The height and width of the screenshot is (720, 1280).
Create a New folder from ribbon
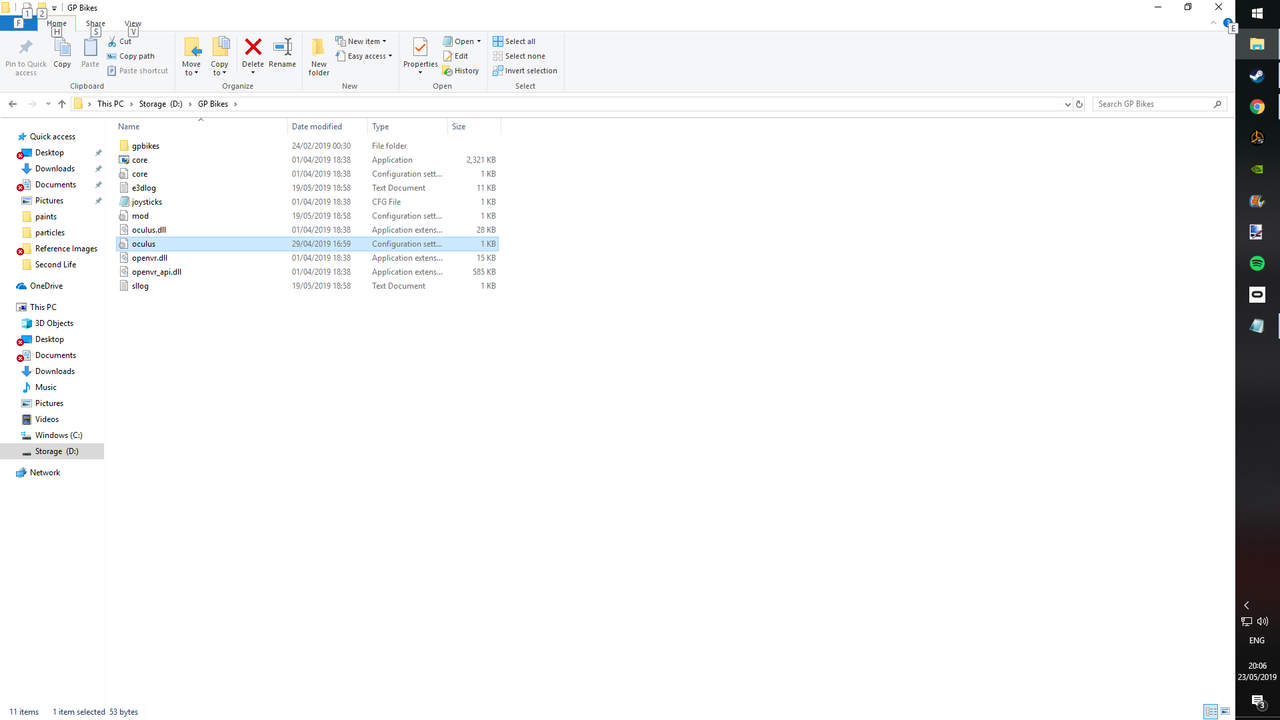tap(319, 56)
